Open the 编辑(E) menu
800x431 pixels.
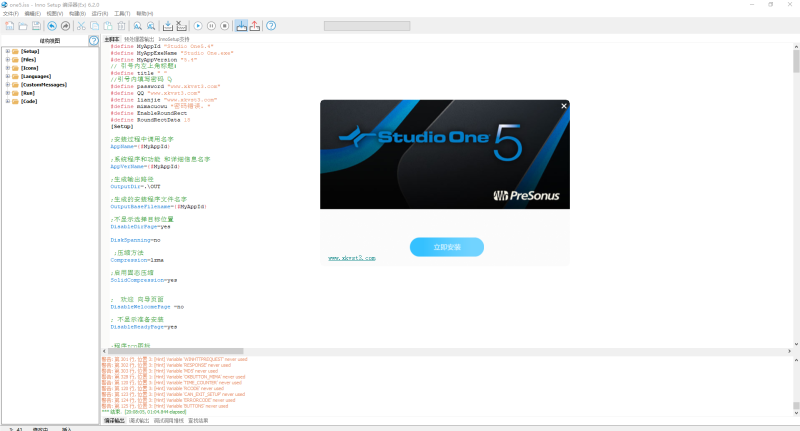[33, 14]
